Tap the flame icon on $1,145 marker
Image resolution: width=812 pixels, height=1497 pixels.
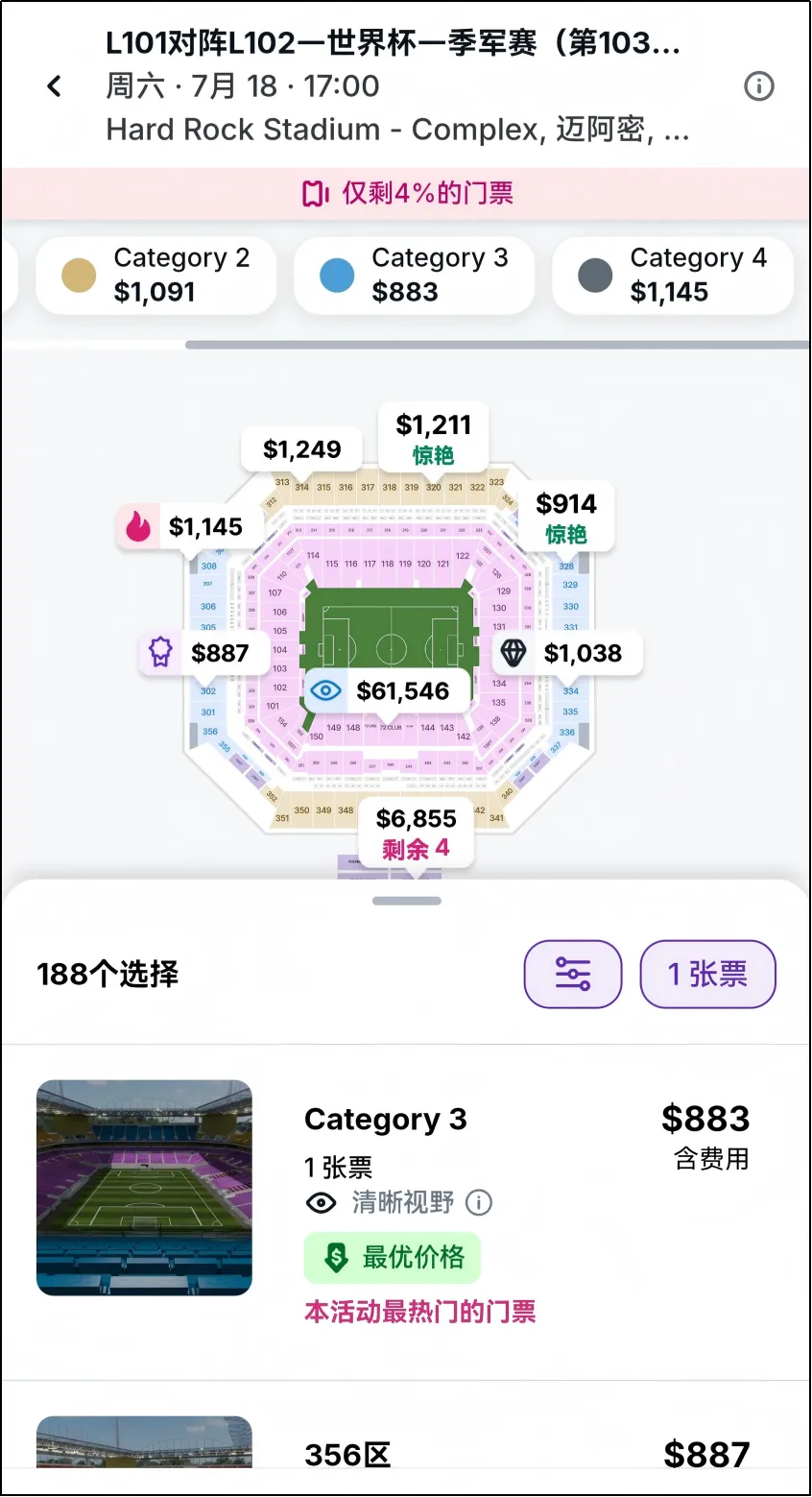click(x=138, y=526)
